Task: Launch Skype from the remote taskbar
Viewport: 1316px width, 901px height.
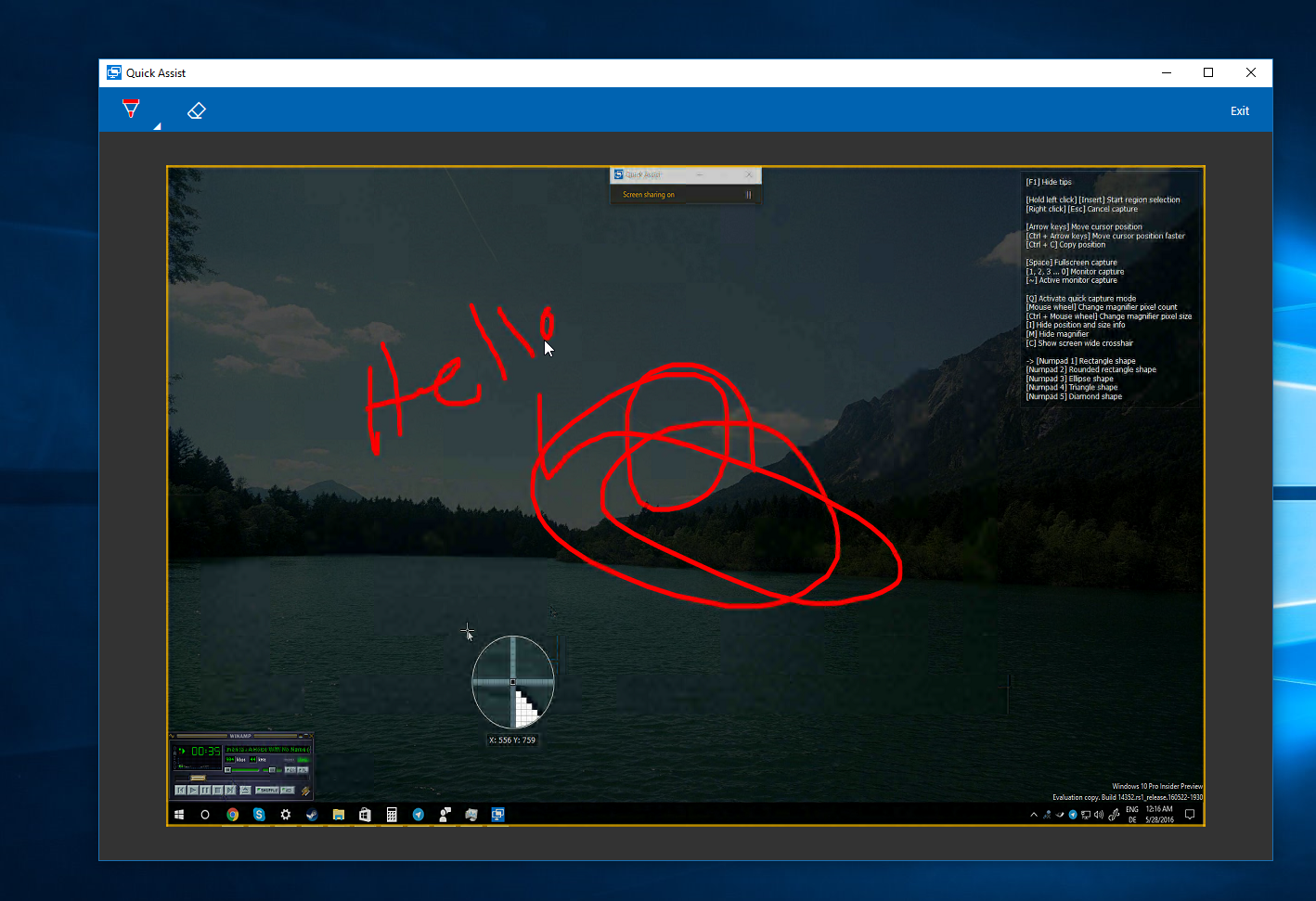Action: pyautogui.click(x=259, y=815)
